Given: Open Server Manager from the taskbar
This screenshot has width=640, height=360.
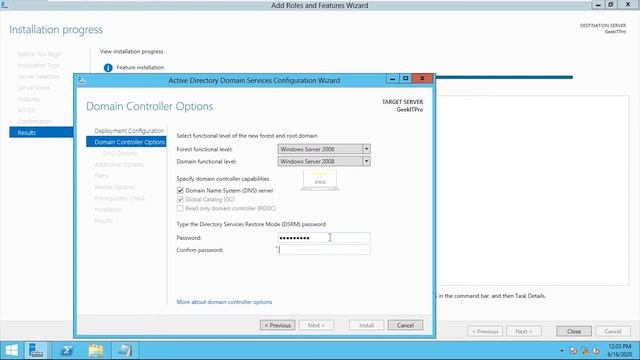Looking at the screenshot, I should pyautogui.click(x=36, y=350).
